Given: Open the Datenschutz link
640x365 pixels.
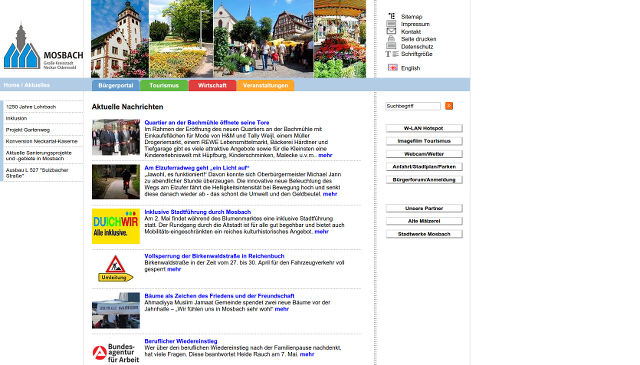Looking at the screenshot, I should click(417, 47).
